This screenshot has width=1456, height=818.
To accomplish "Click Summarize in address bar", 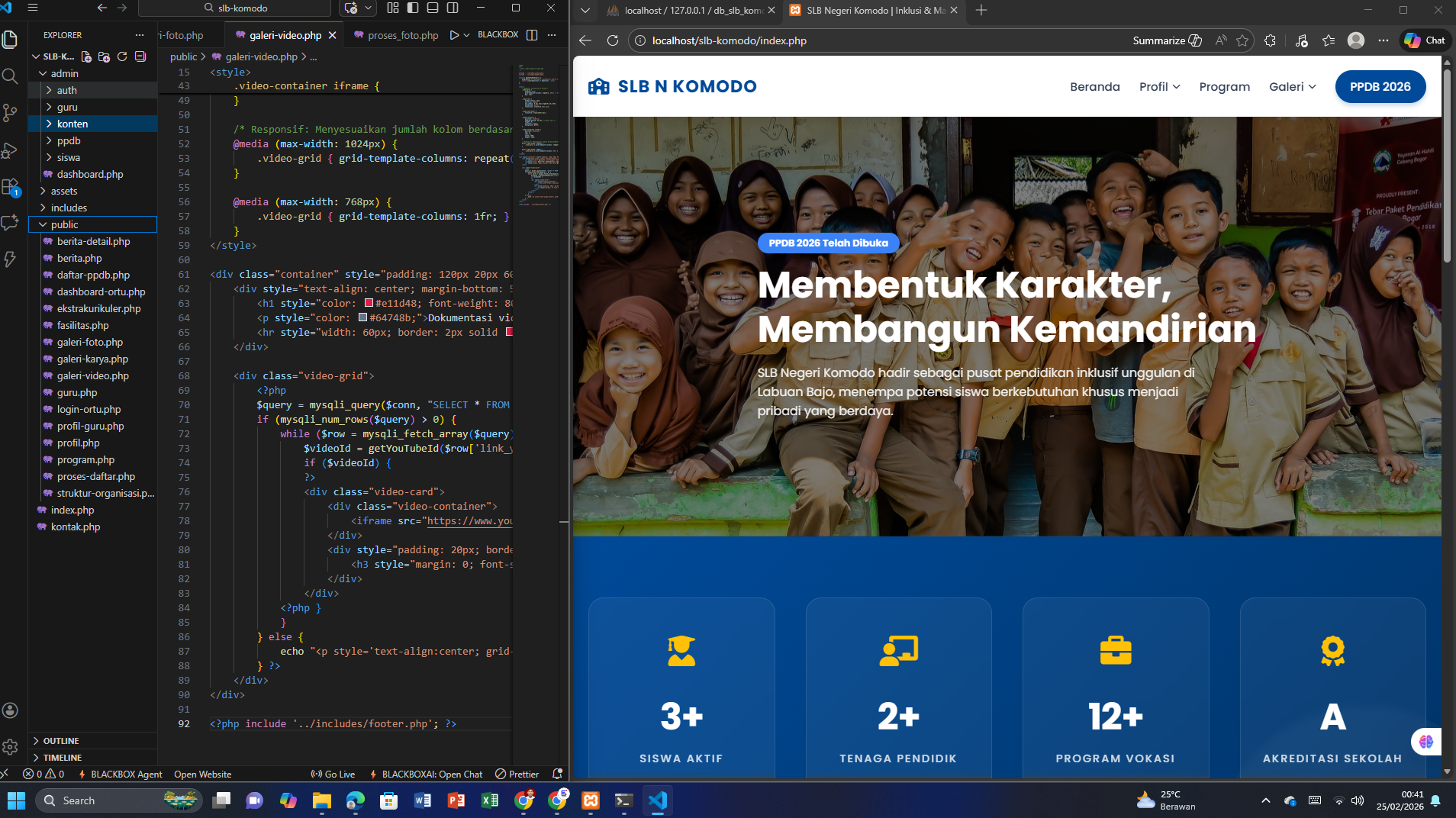I will [x=1167, y=40].
